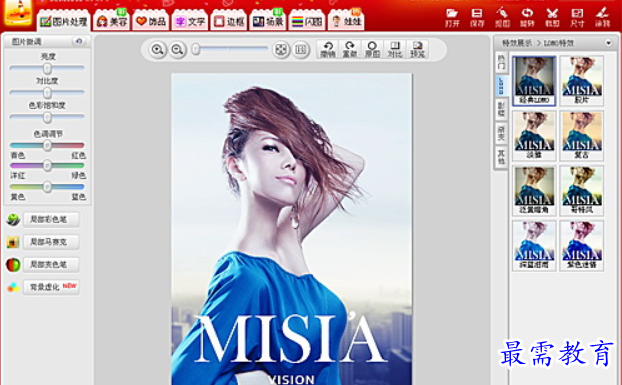Open the 背景虚化 background blur tool
This screenshot has height=385, width=622.
pos(52,287)
